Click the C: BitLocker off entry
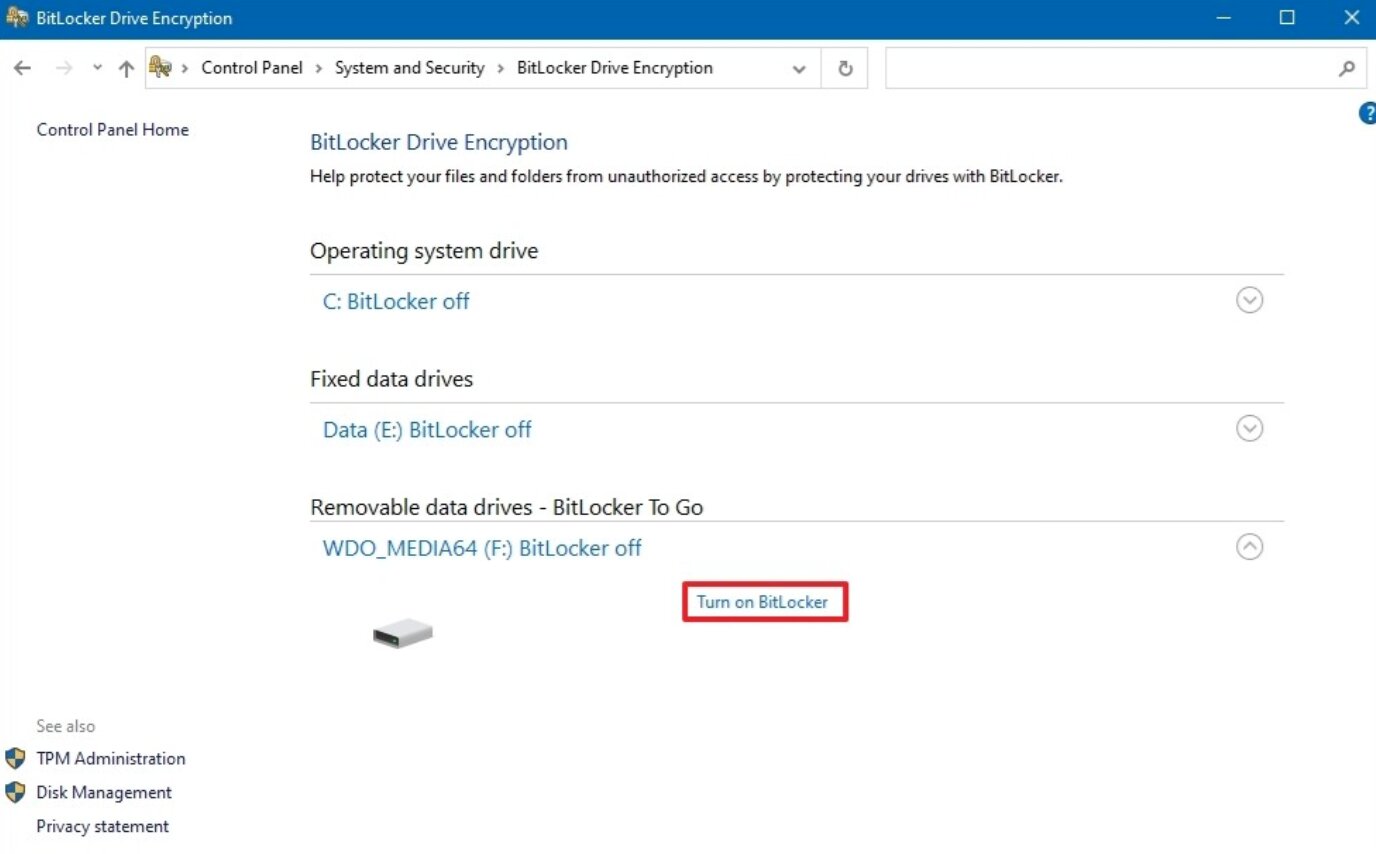Viewport: 1376px width, 854px height. click(396, 301)
